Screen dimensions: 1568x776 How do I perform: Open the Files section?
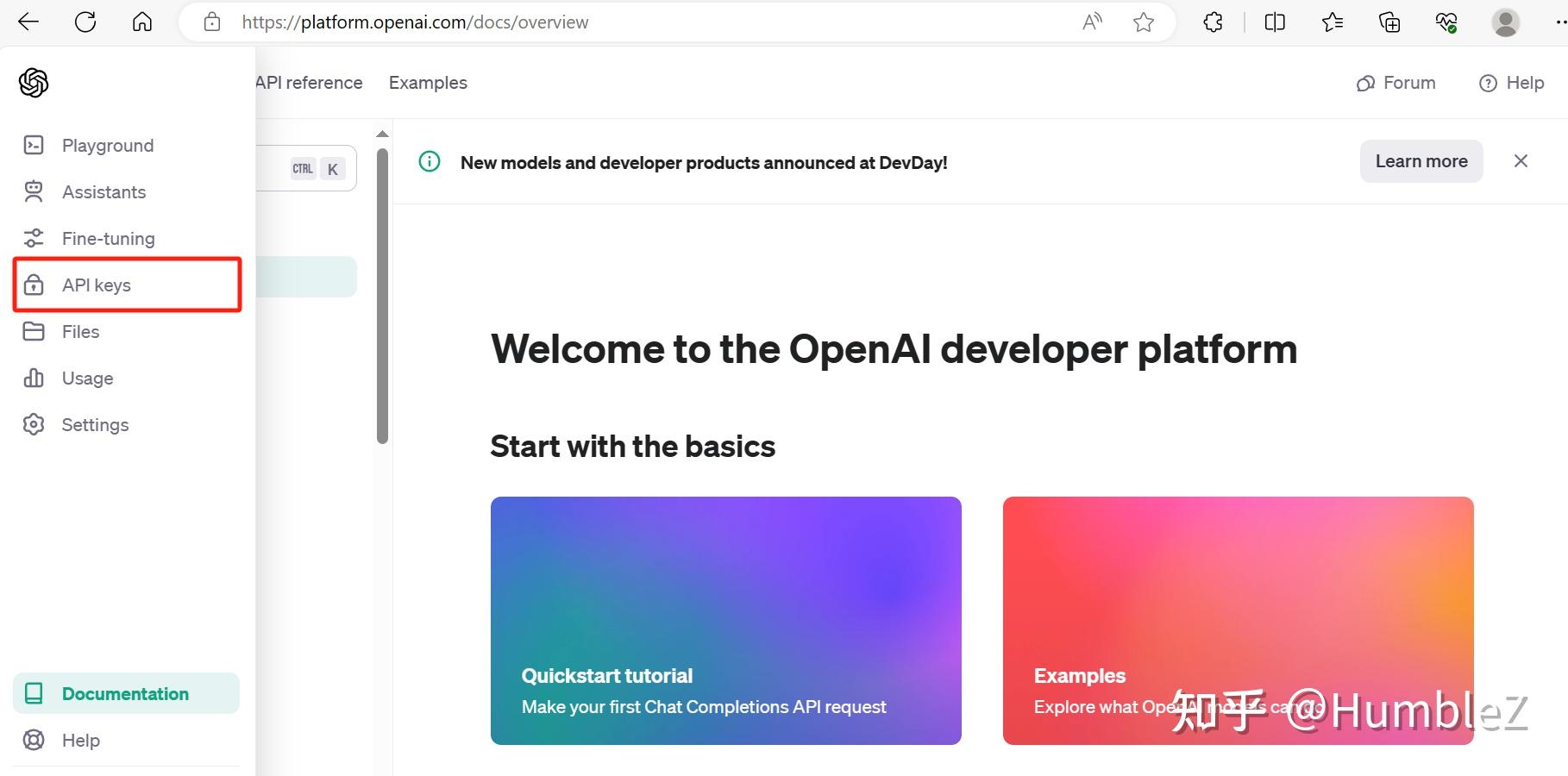[x=79, y=331]
